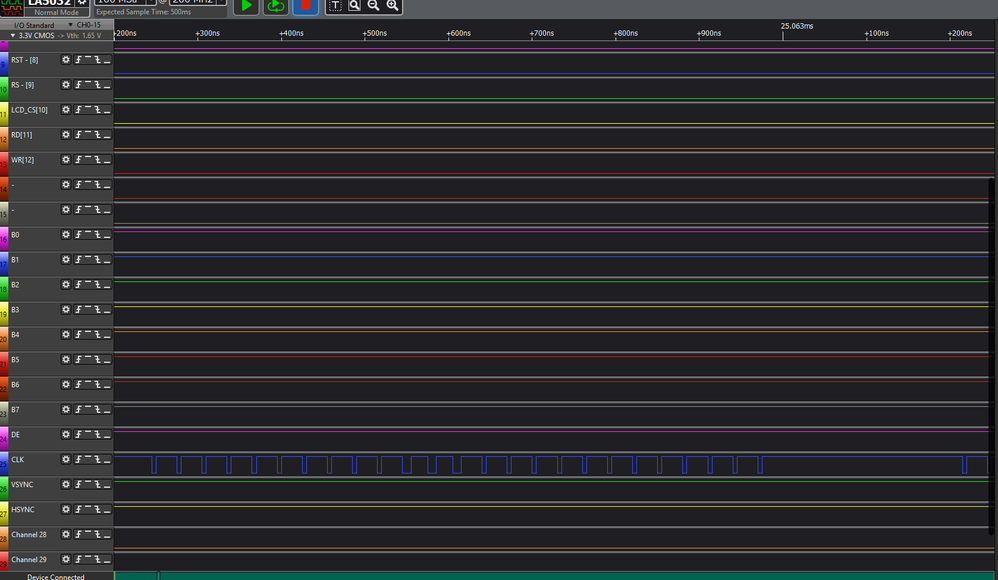Select the DE channel name label
The height and width of the screenshot is (580, 998).
[x=15, y=434]
